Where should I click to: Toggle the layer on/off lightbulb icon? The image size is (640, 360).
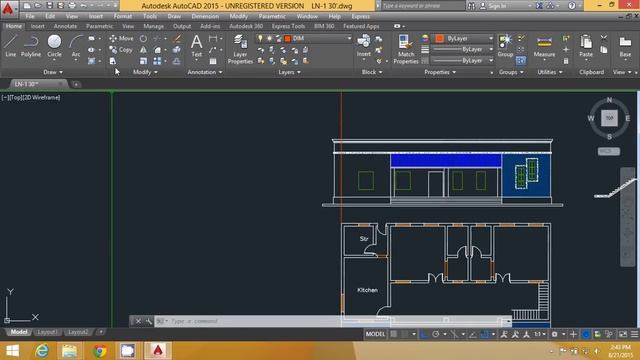[260, 38]
